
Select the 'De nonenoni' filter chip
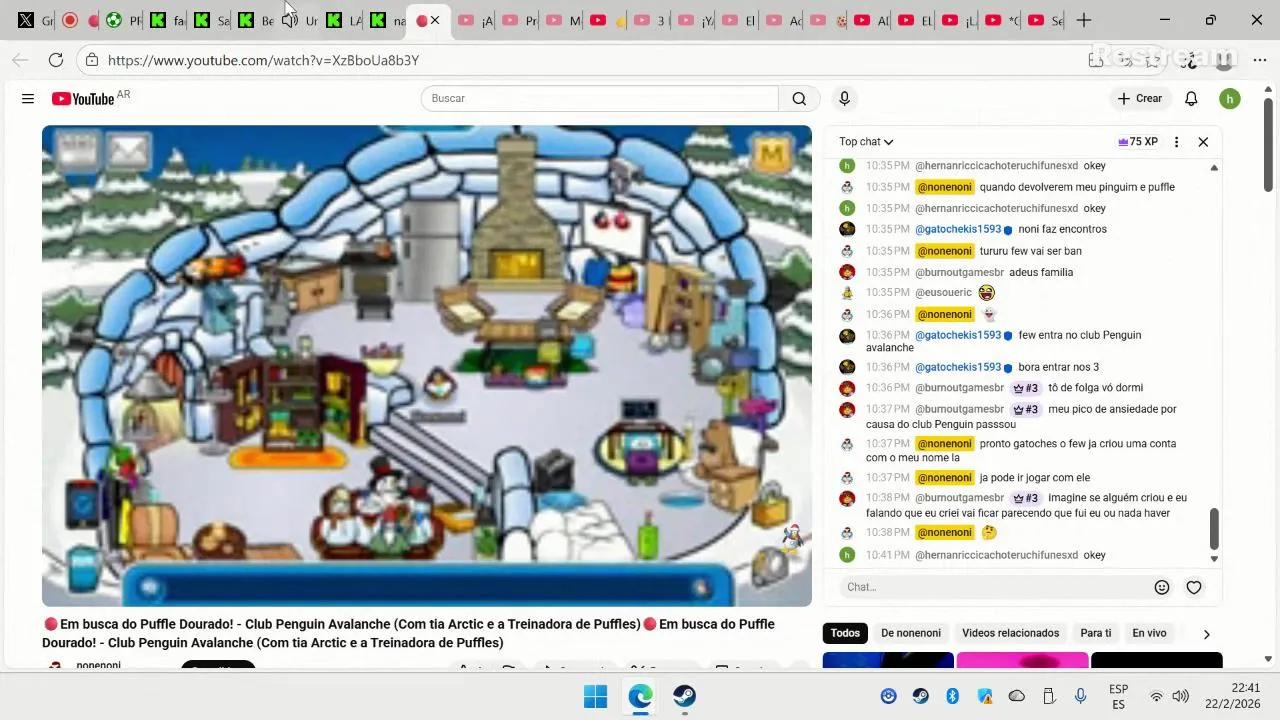pos(911,633)
